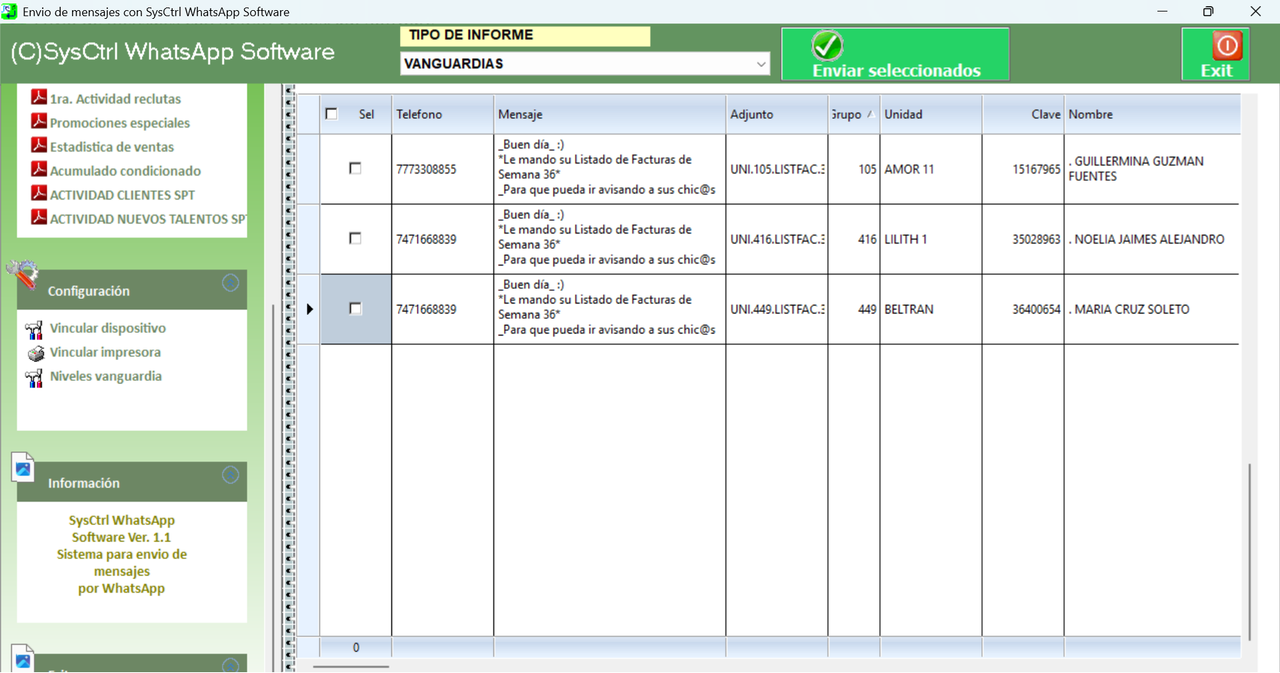This screenshot has height=673, width=1280.
Task: Click phone cell in LILITH 1 row
Action: (x=443, y=239)
